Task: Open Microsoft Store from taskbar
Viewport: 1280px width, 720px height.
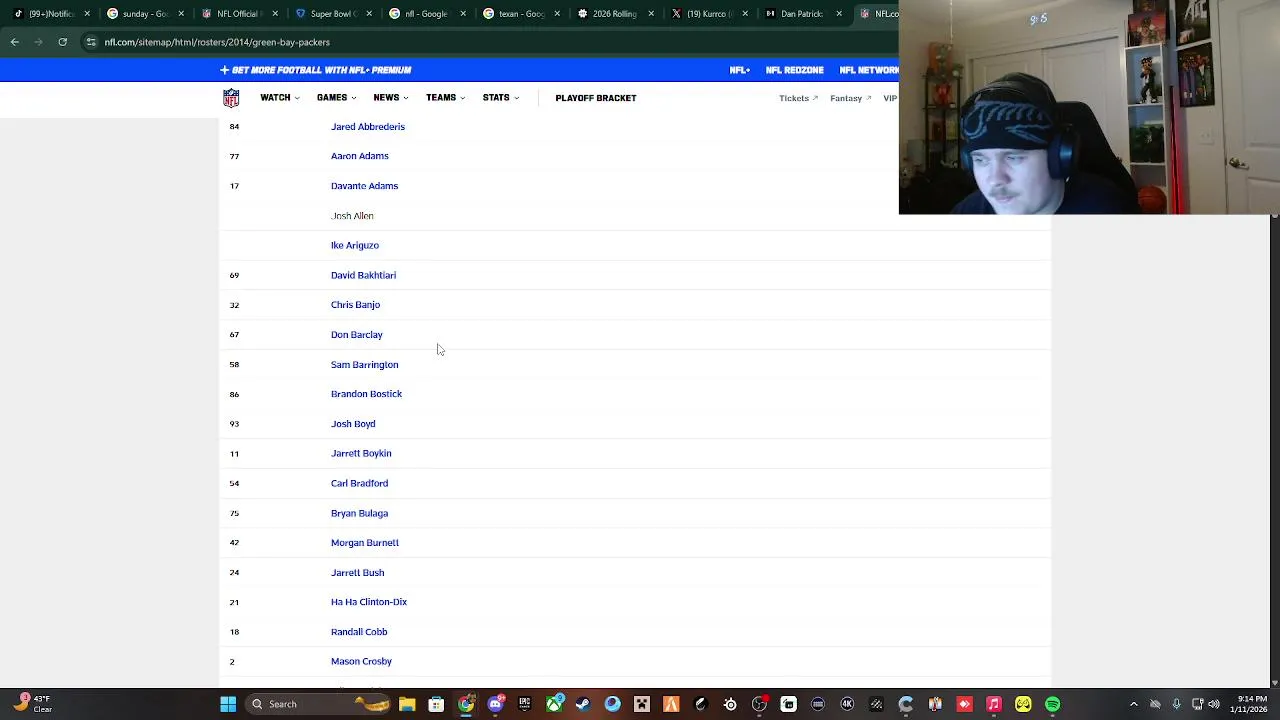Action: pos(436,704)
